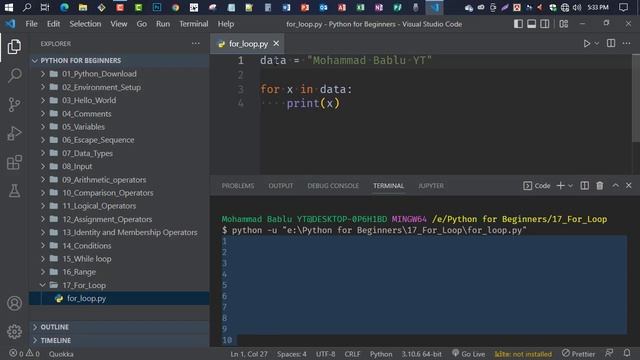This screenshot has height=360, width=640.
Task: Open Windows taskbar search
Action: 27,7
